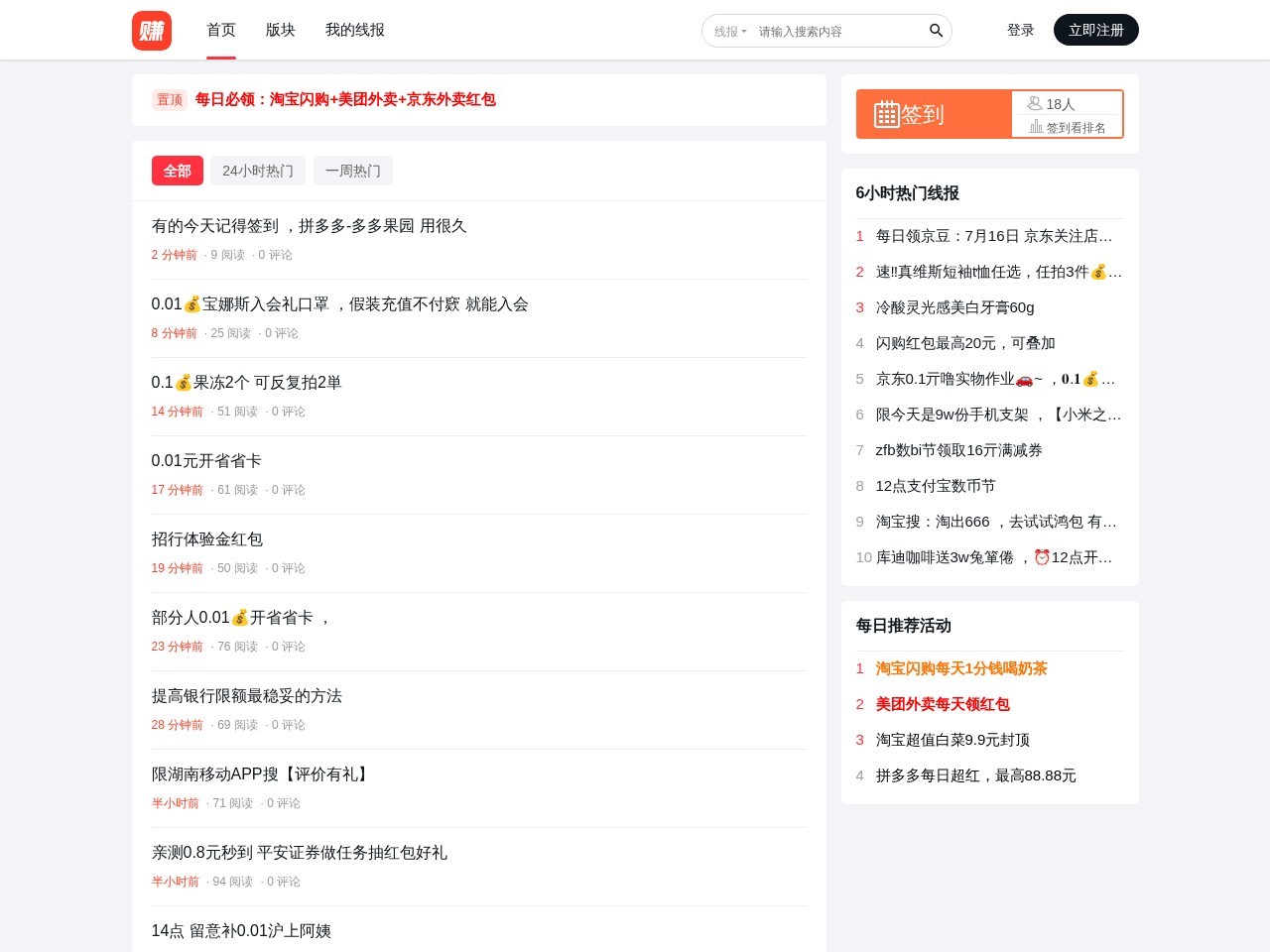The width and height of the screenshot is (1270, 952).
Task: Click 25 阅读 count text
Action: click(x=228, y=333)
